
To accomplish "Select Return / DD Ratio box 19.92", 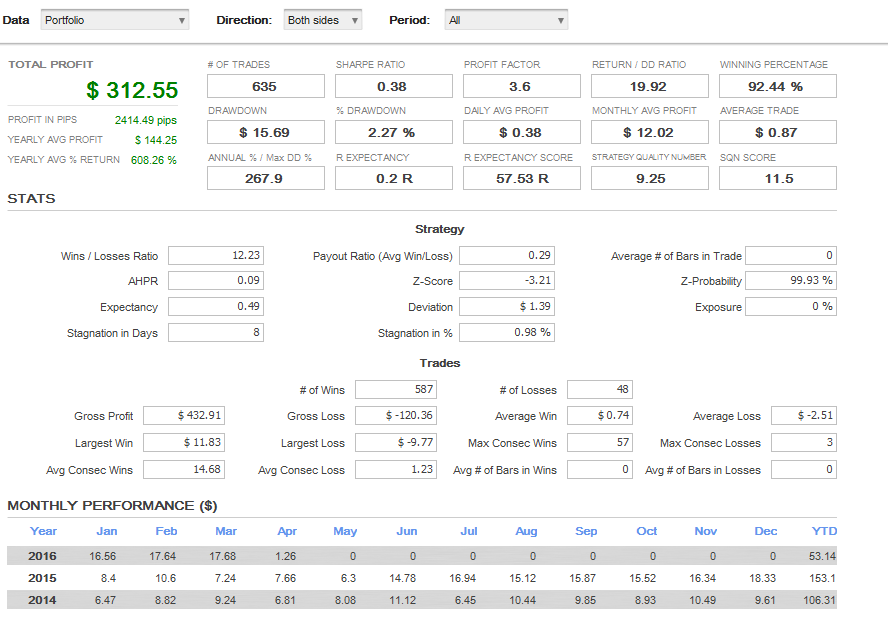I will (x=650, y=87).
